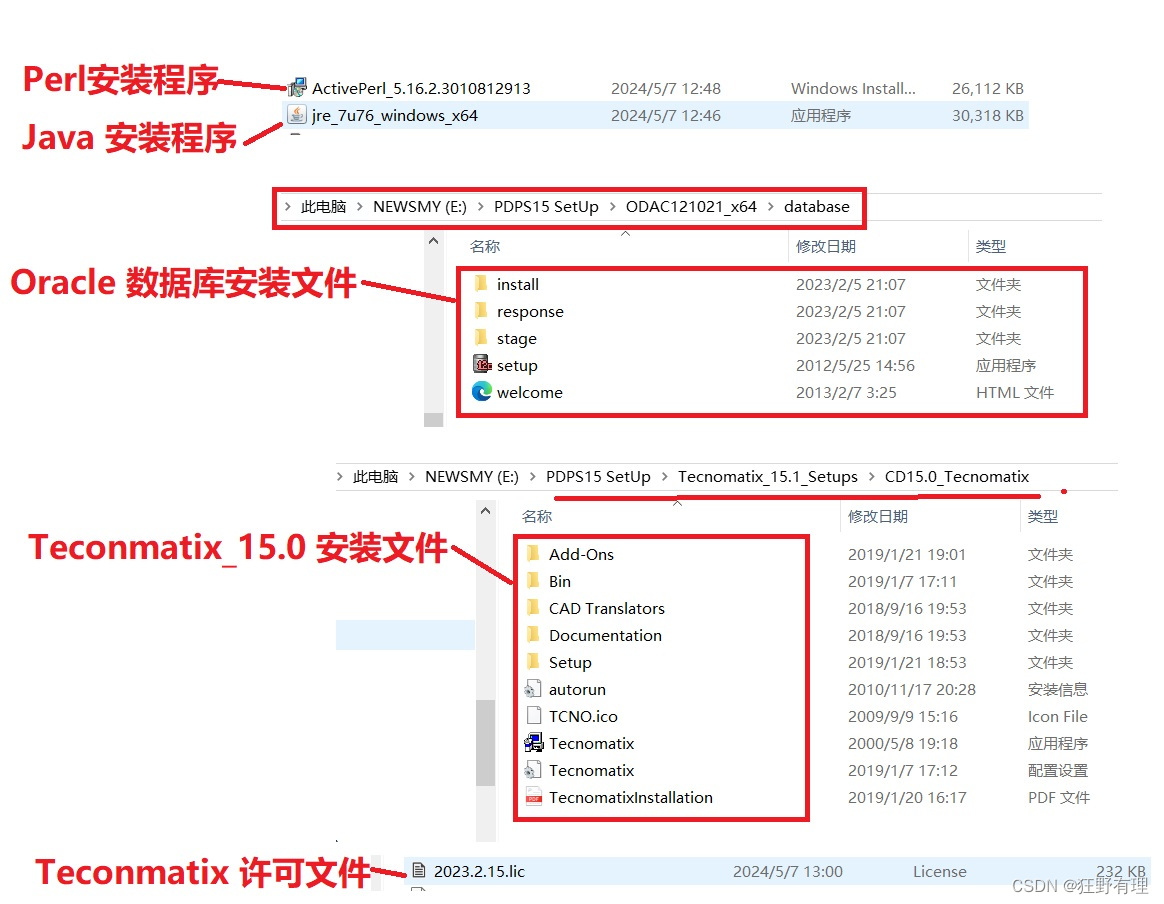Sort Tecnomatix folder by 修改日期 column
The width and height of the screenshot is (1164, 904).
pos(877,517)
